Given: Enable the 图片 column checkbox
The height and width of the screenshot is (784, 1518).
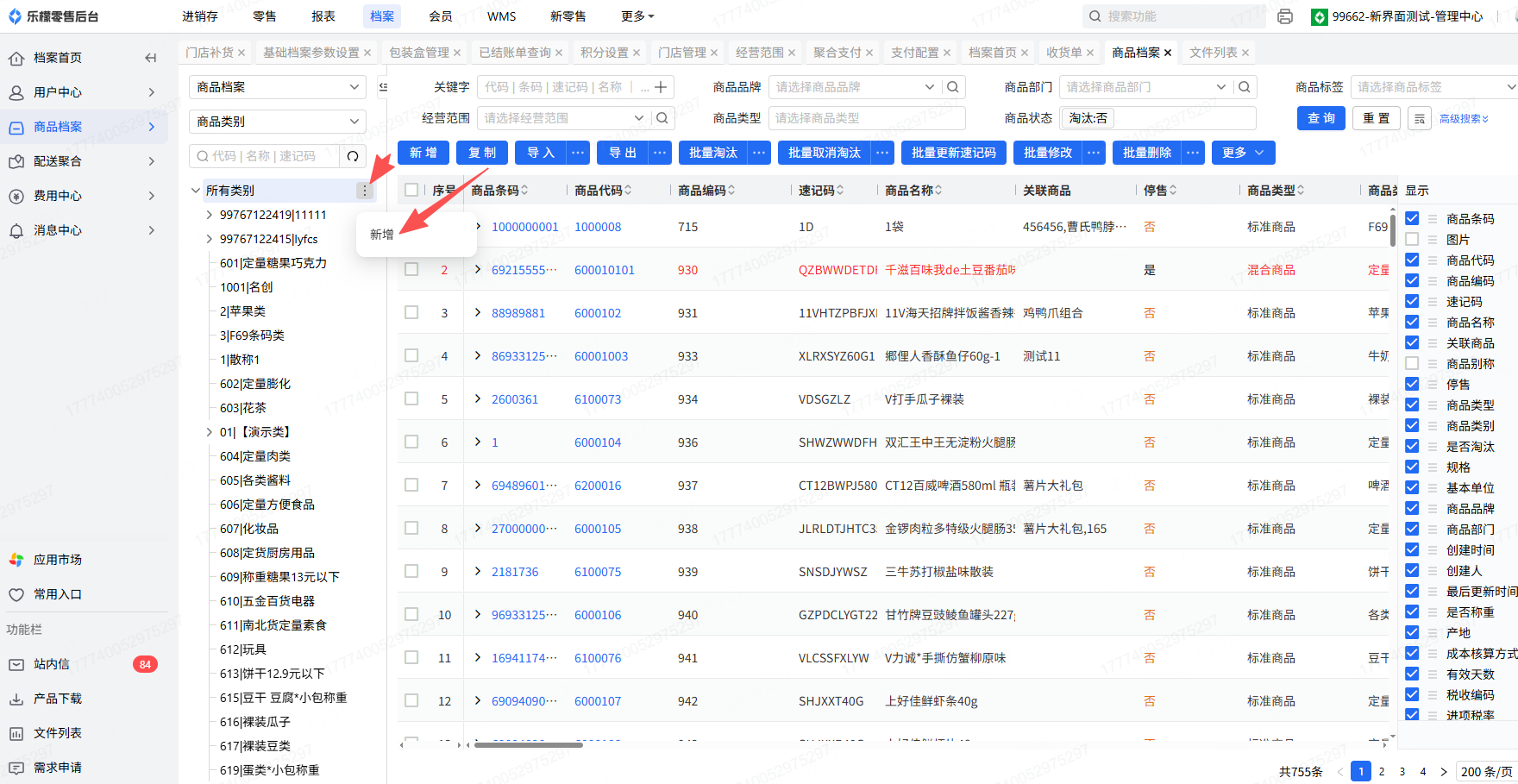Looking at the screenshot, I should point(1412,239).
